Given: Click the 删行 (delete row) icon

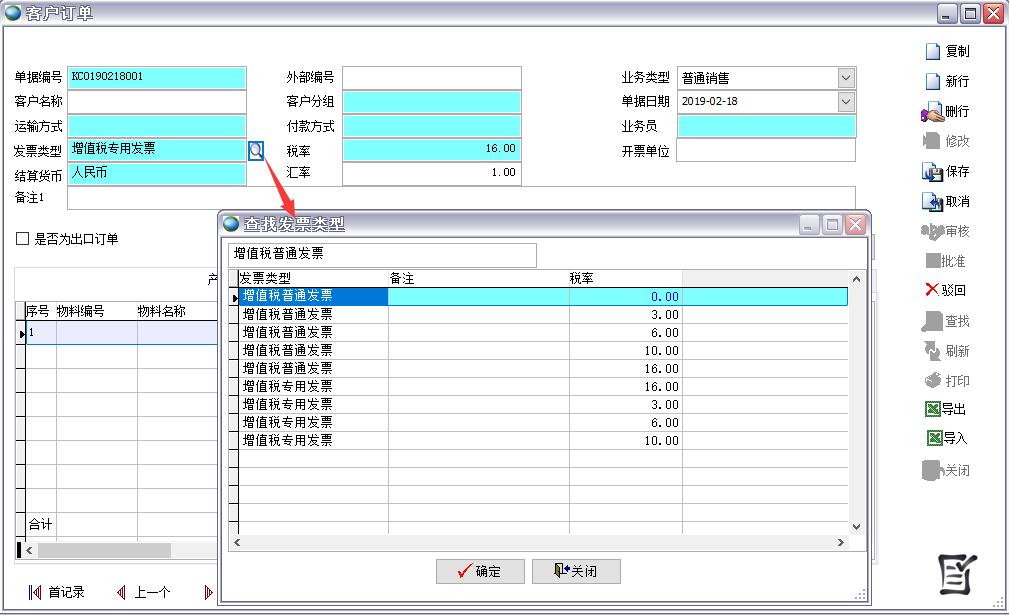Looking at the screenshot, I should pos(932,111).
